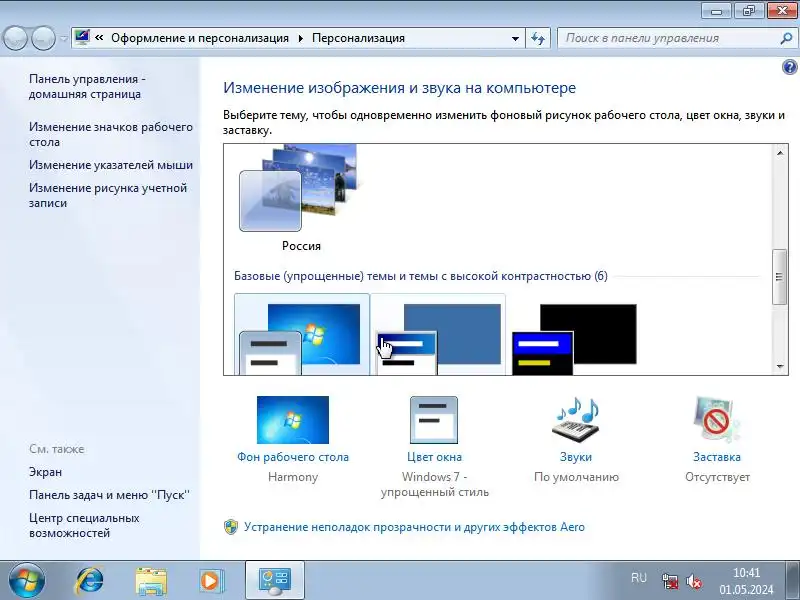
Task: Switch to Control Panel taskbar button
Action: point(274,581)
